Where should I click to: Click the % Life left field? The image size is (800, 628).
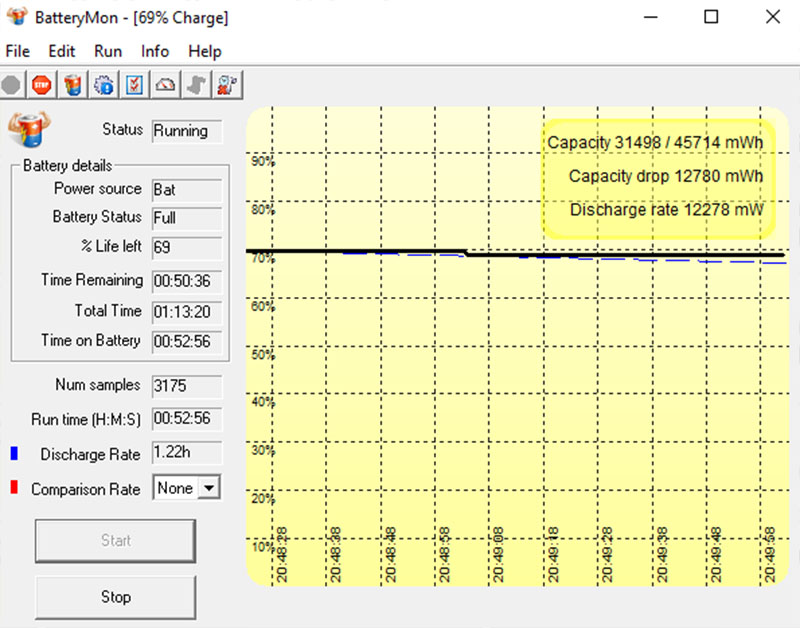(187, 247)
